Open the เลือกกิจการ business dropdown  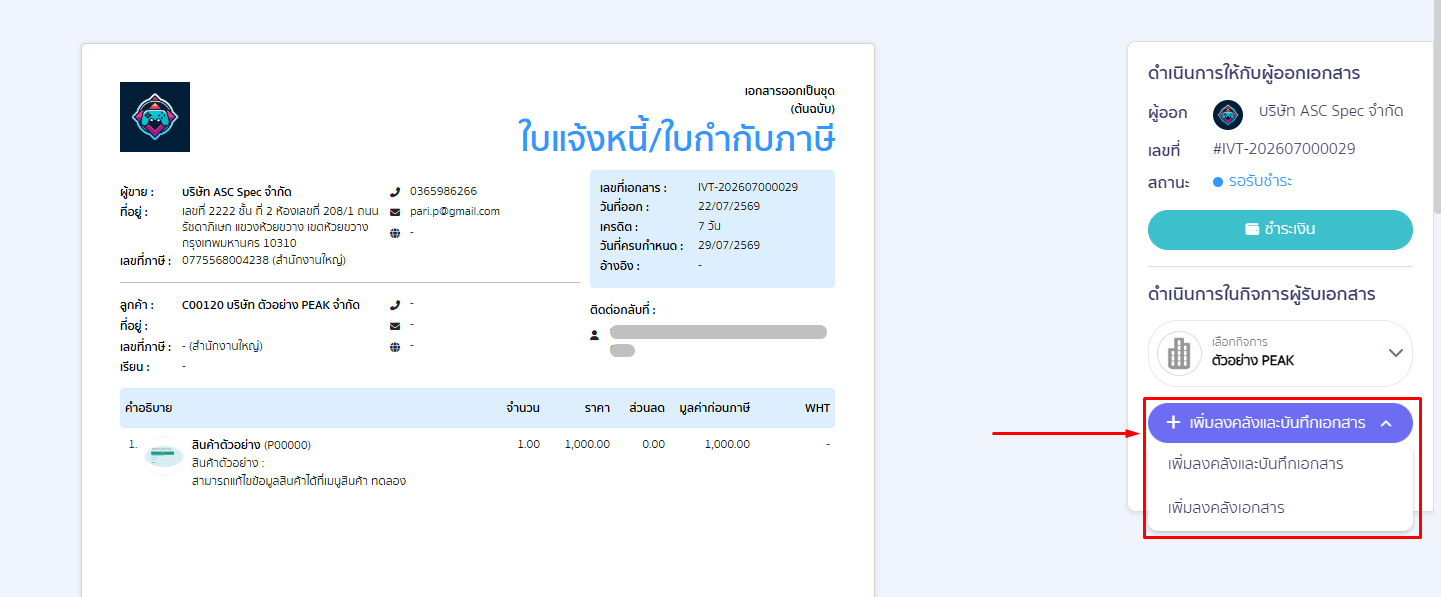coord(1280,353)
